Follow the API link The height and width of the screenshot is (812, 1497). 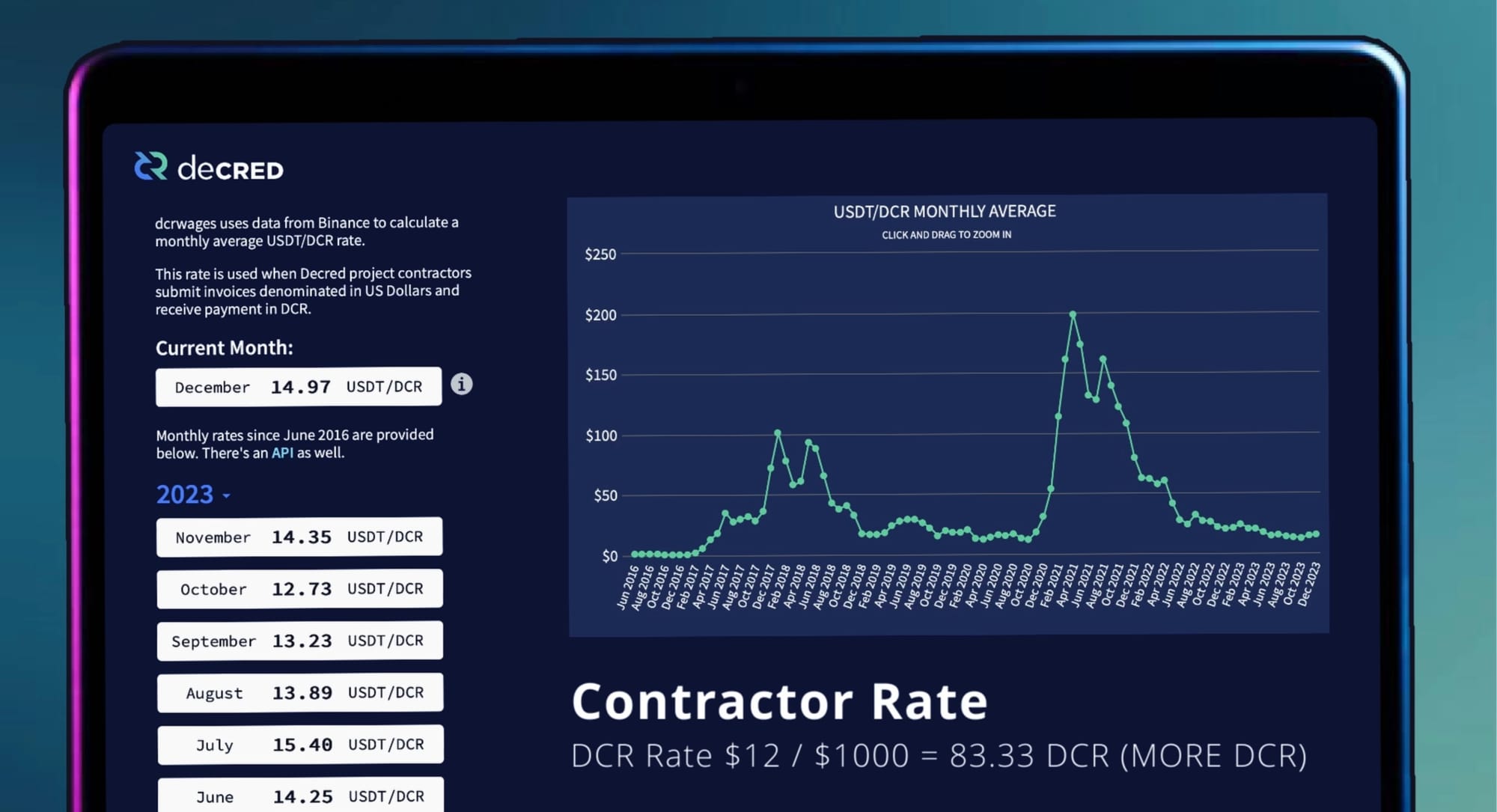[x=282, y=453]
